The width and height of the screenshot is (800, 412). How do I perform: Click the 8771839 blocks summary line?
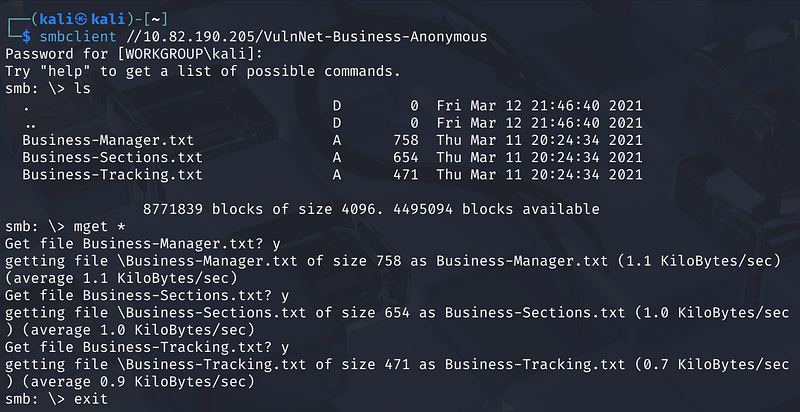click(x=371, y=209)
